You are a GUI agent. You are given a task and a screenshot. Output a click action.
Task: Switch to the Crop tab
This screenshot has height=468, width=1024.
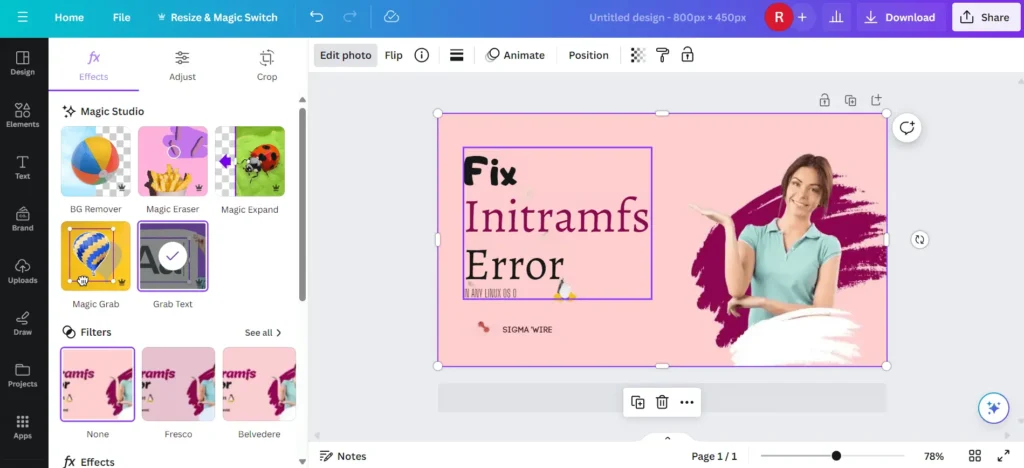(x=266, y=65)
